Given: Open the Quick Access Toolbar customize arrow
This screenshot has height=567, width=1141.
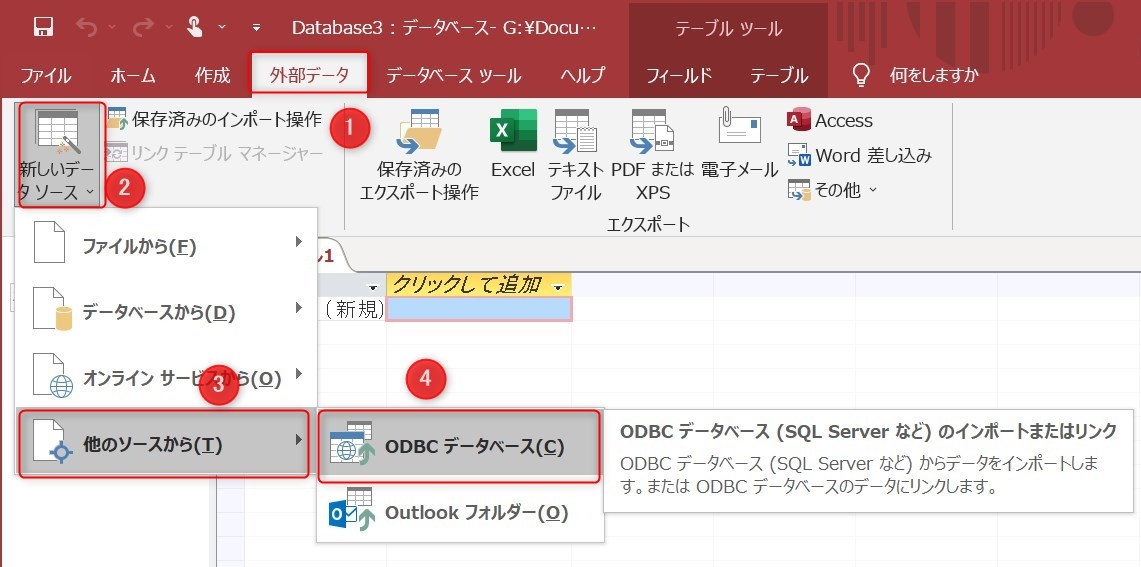Looking at the screenshot, I should coord(257,28).
